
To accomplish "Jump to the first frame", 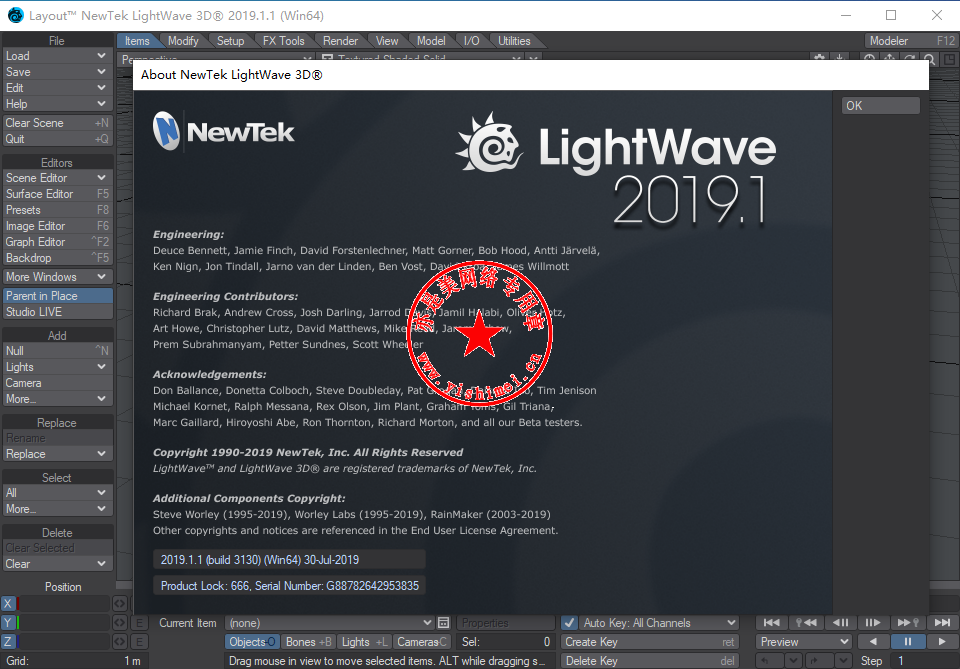I will pos(771,622).
